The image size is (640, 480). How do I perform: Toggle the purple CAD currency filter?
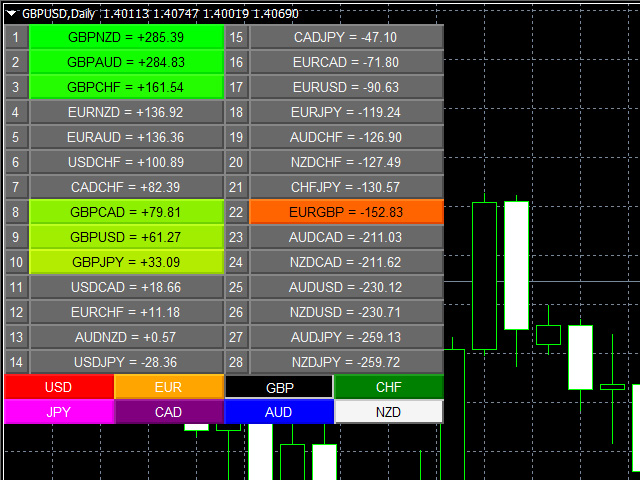[x=169, y=412]
